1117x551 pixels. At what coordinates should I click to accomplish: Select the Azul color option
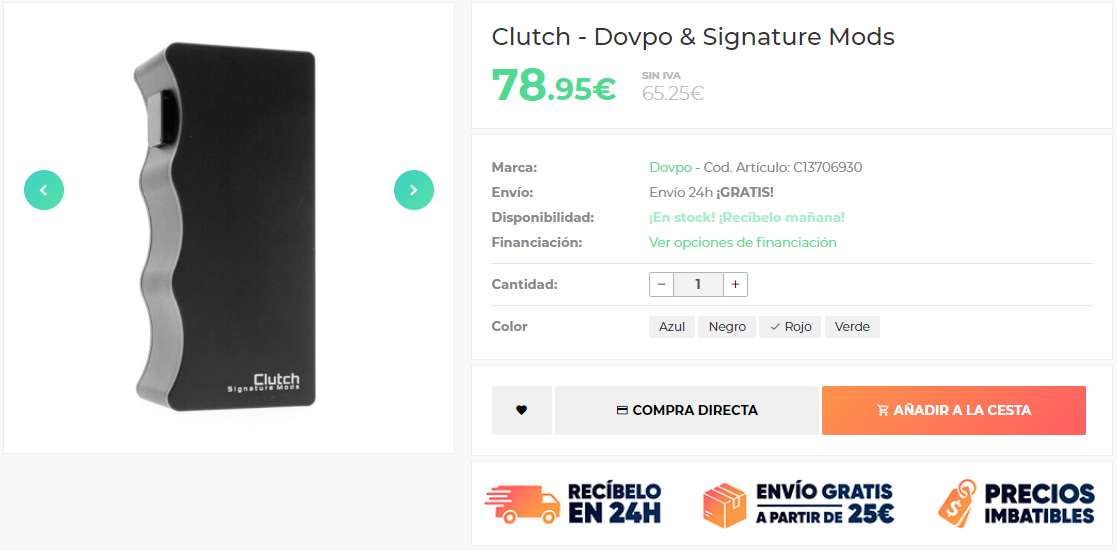pyautogui.click(x=672, y=327)
